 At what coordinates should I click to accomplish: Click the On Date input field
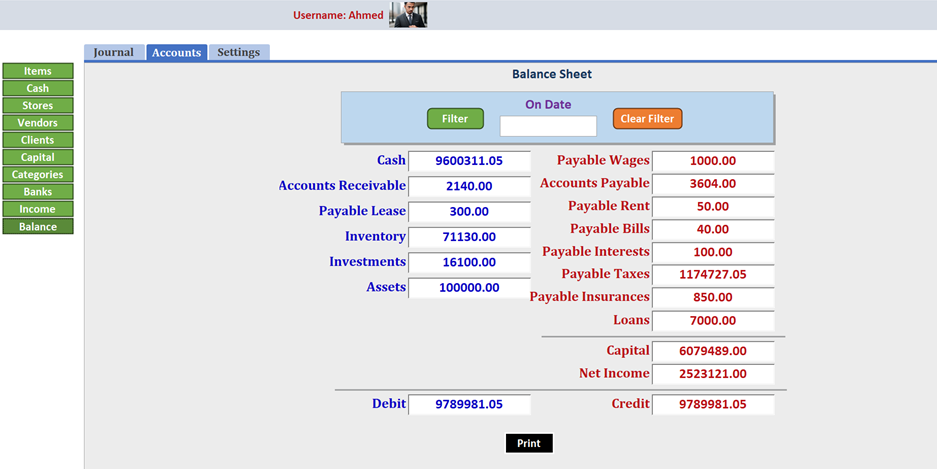548,126
